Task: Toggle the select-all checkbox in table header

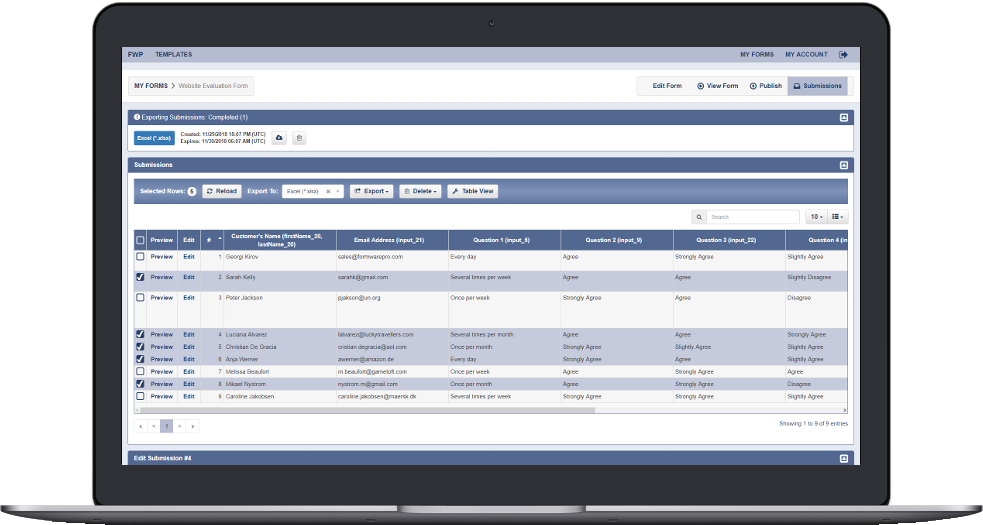Action: click(140, 240)
